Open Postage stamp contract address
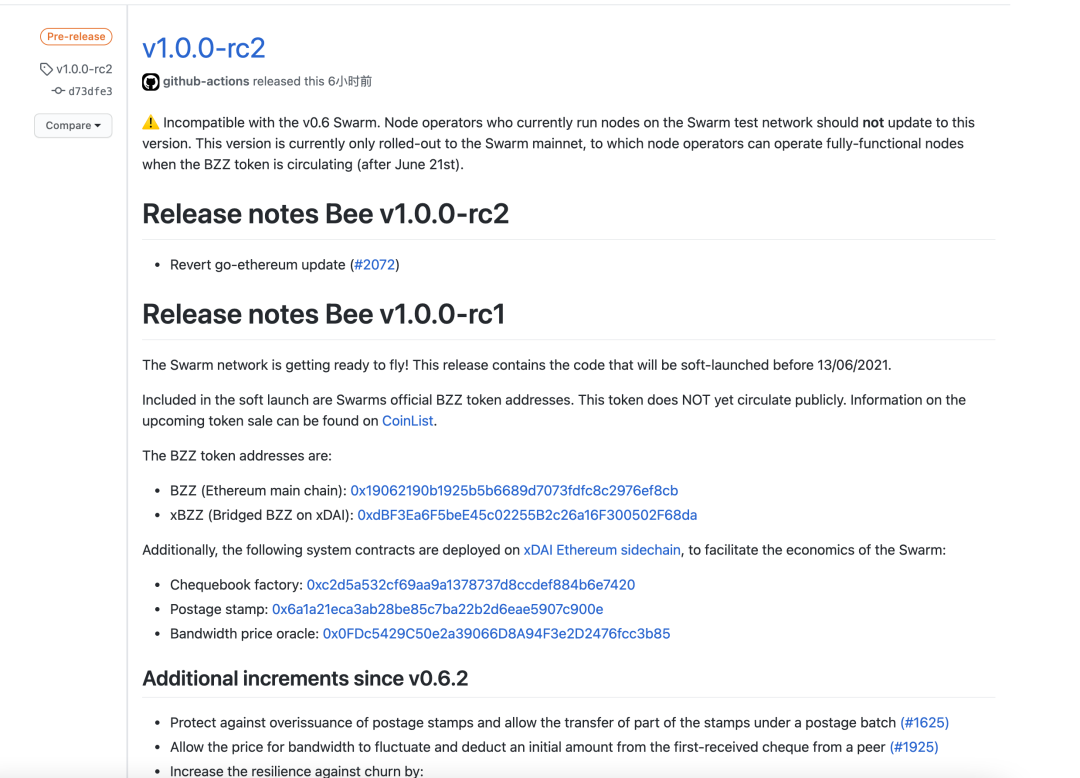1080x778 pixels. 437,609
